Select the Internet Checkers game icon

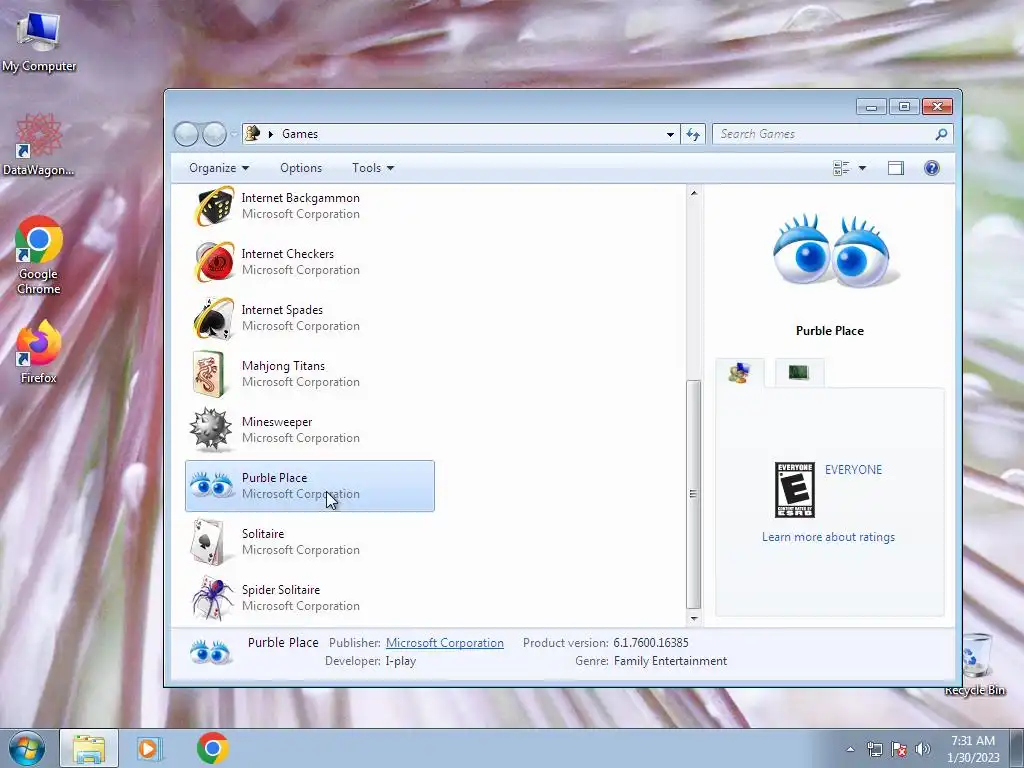(x=213, y=262)
